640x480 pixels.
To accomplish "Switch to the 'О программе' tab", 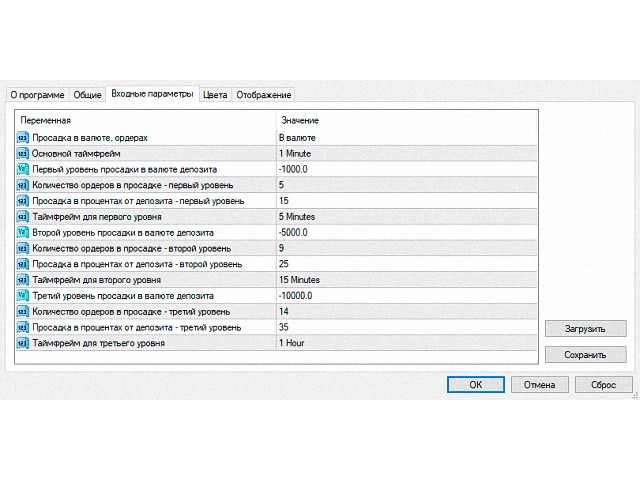I will (x=37, y=95).
